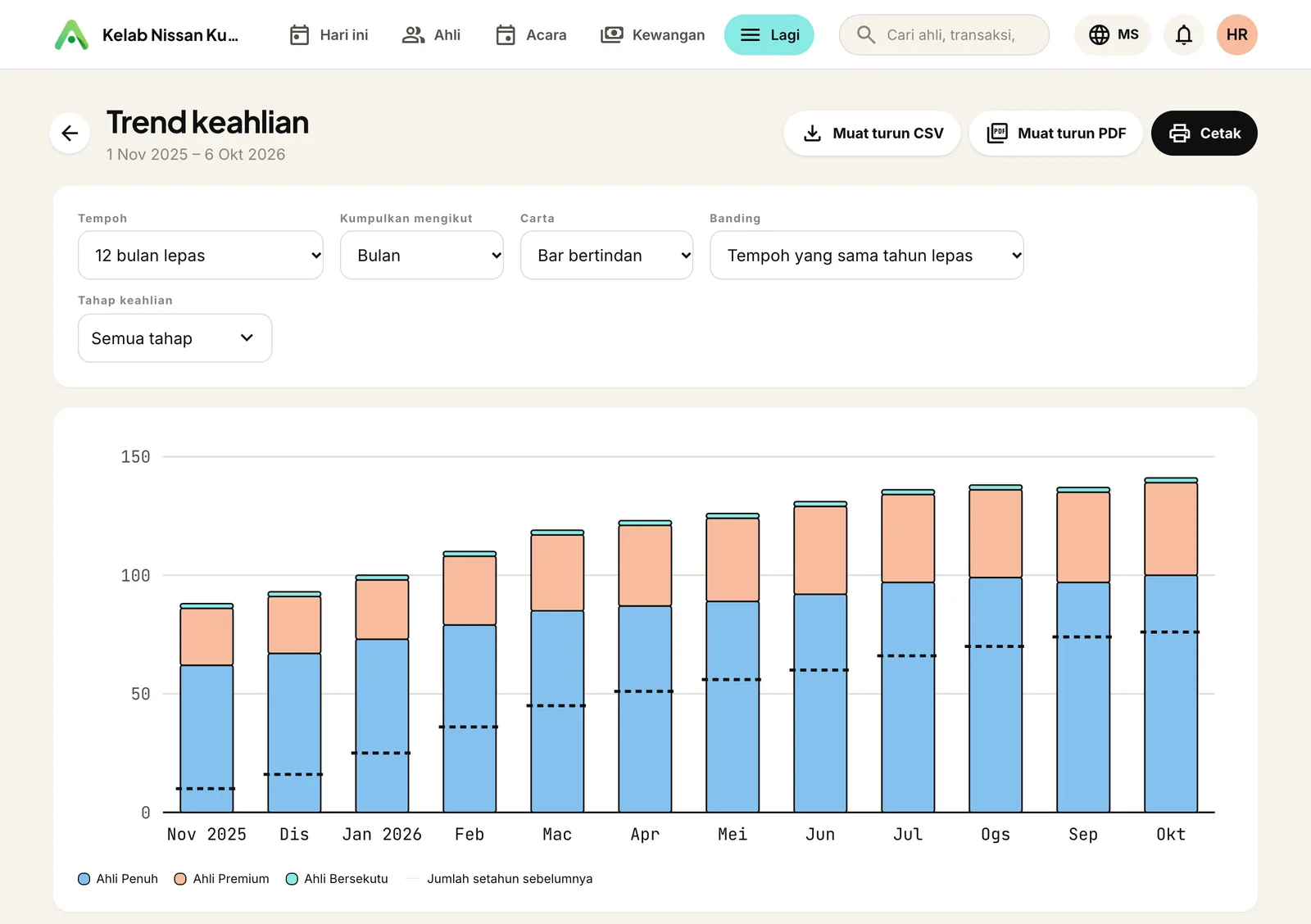Click the back arrow beside Trend keahlian
Viewport: 1311px width, 924px height.
(70, 133)
